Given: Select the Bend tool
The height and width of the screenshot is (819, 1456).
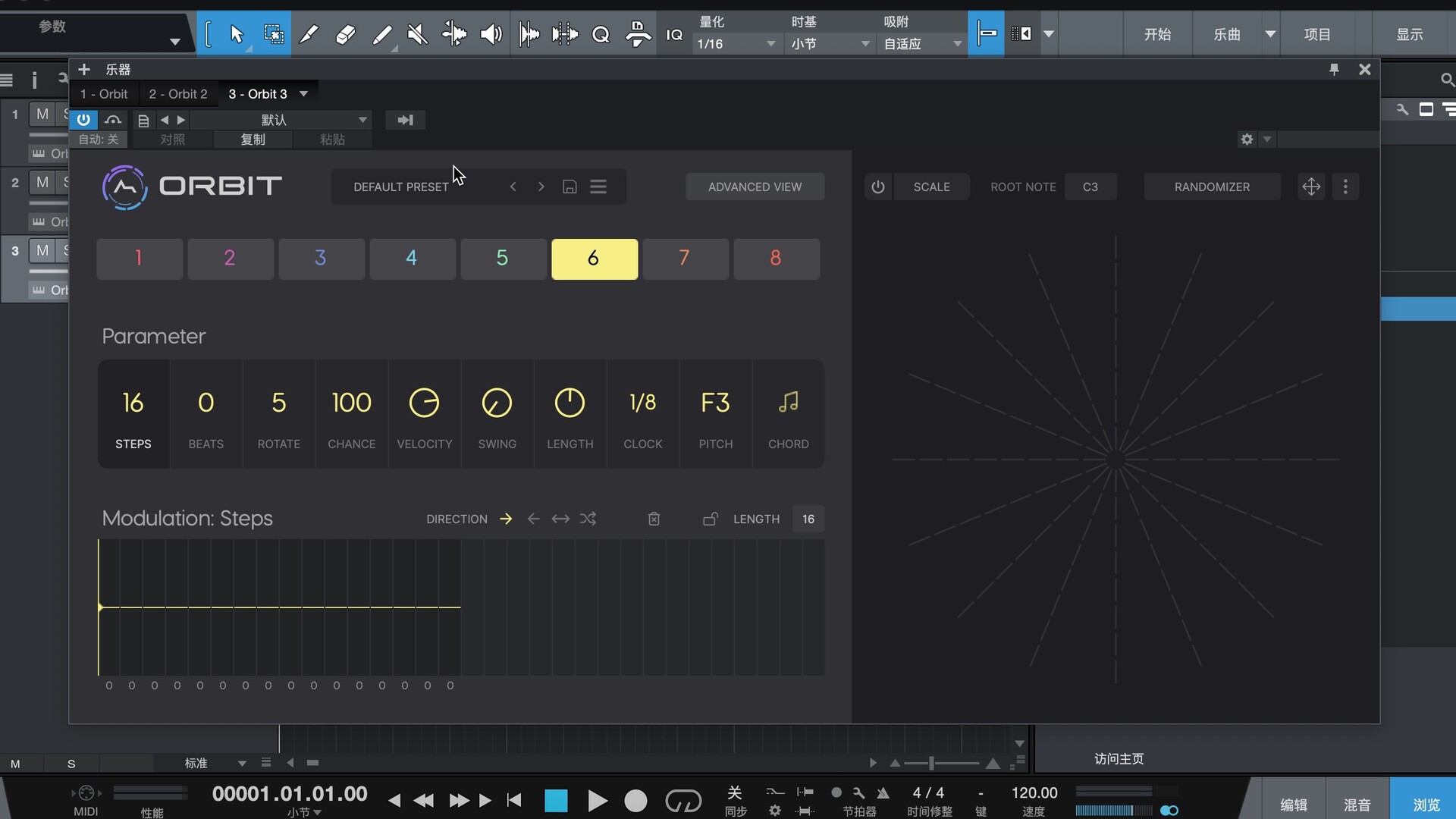Looking at the screenshot, I should coord(454,34).
